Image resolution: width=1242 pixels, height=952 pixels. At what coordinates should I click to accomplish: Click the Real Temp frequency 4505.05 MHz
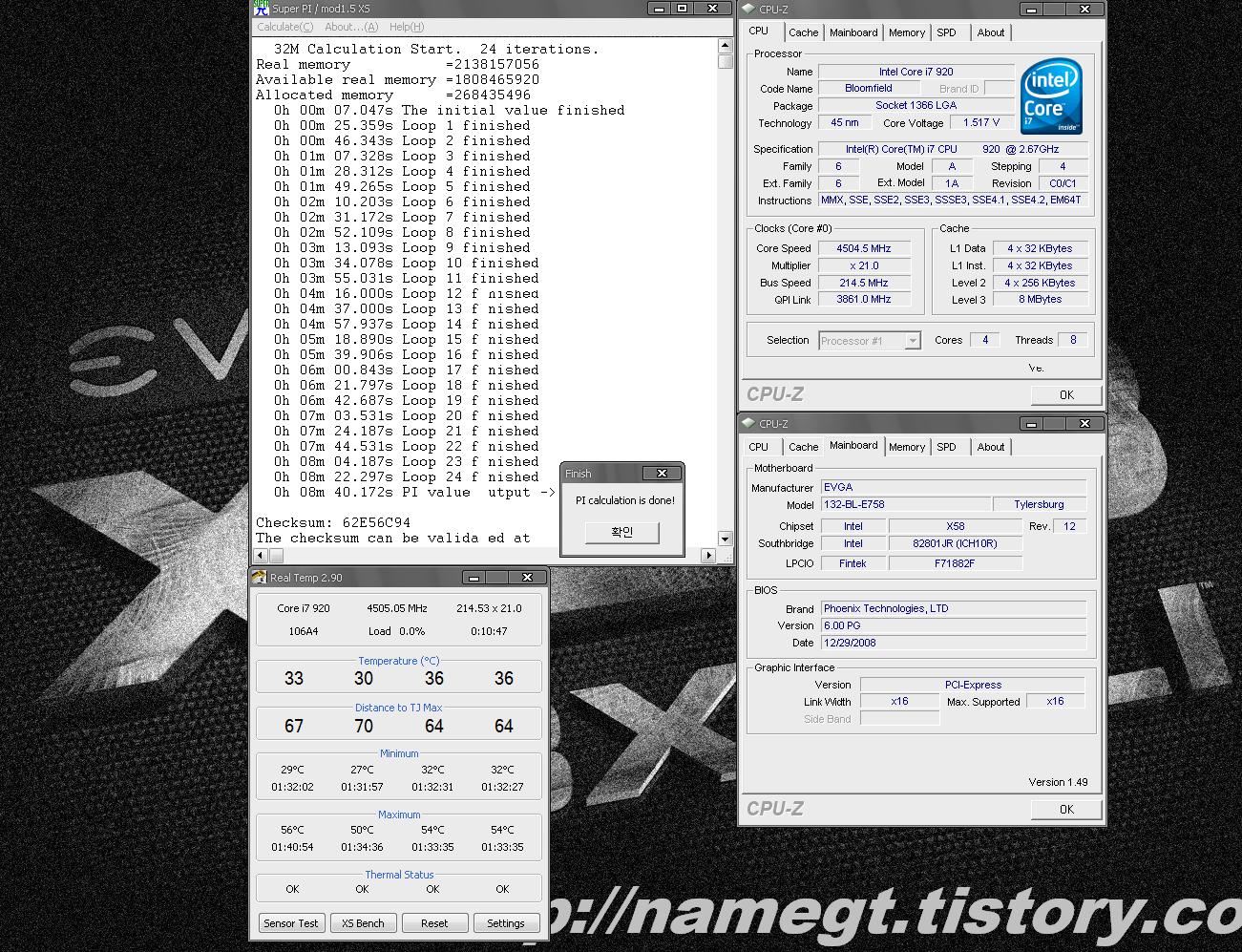[x=397, y=607]
